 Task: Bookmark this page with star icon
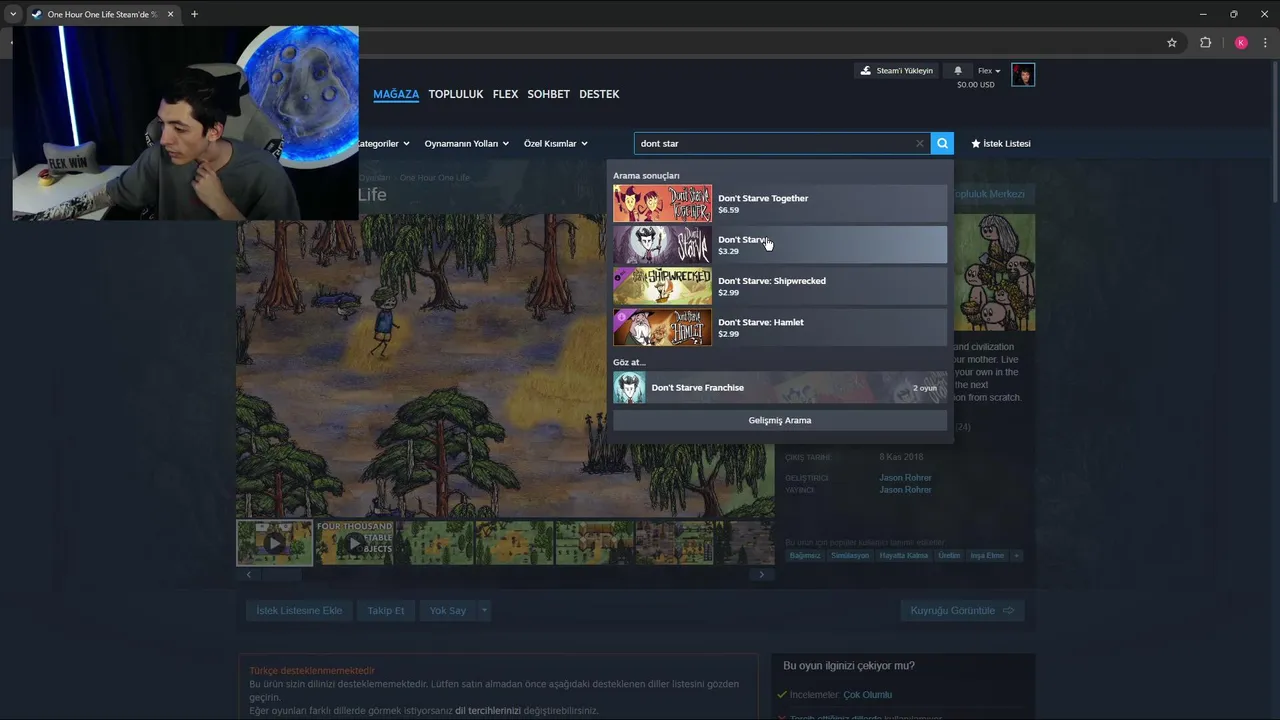pyautogui.click(x=1172, y=43)
